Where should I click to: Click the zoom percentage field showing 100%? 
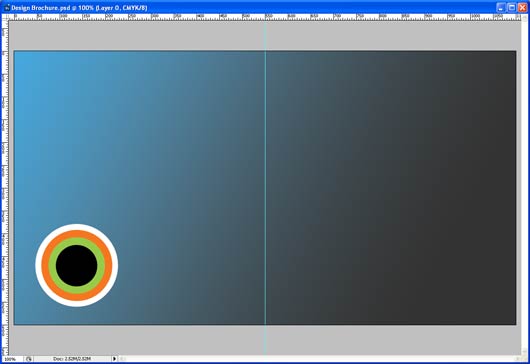tap(12, 359)
